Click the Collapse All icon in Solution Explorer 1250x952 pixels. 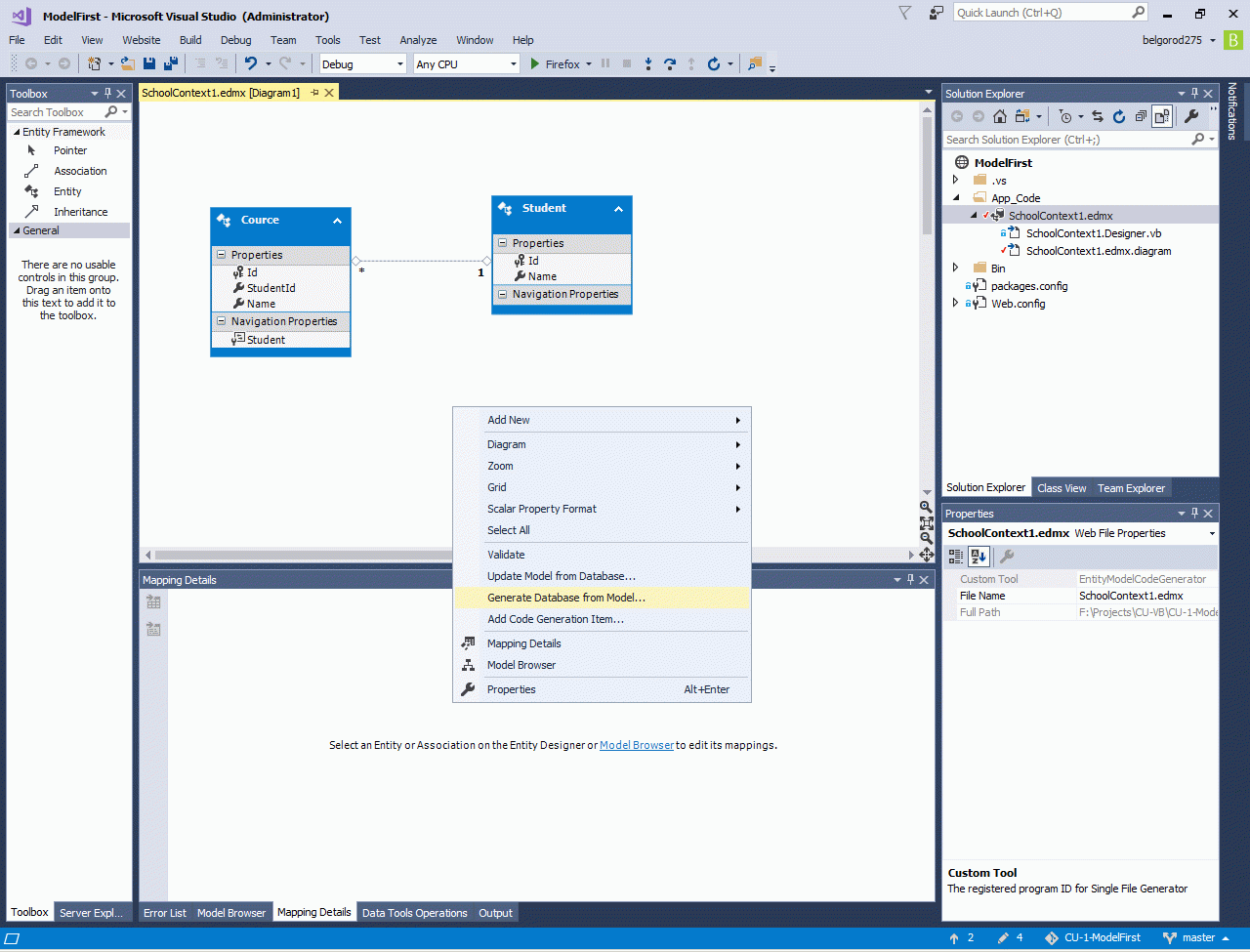pyautogui.click(x=1141, y=116)
